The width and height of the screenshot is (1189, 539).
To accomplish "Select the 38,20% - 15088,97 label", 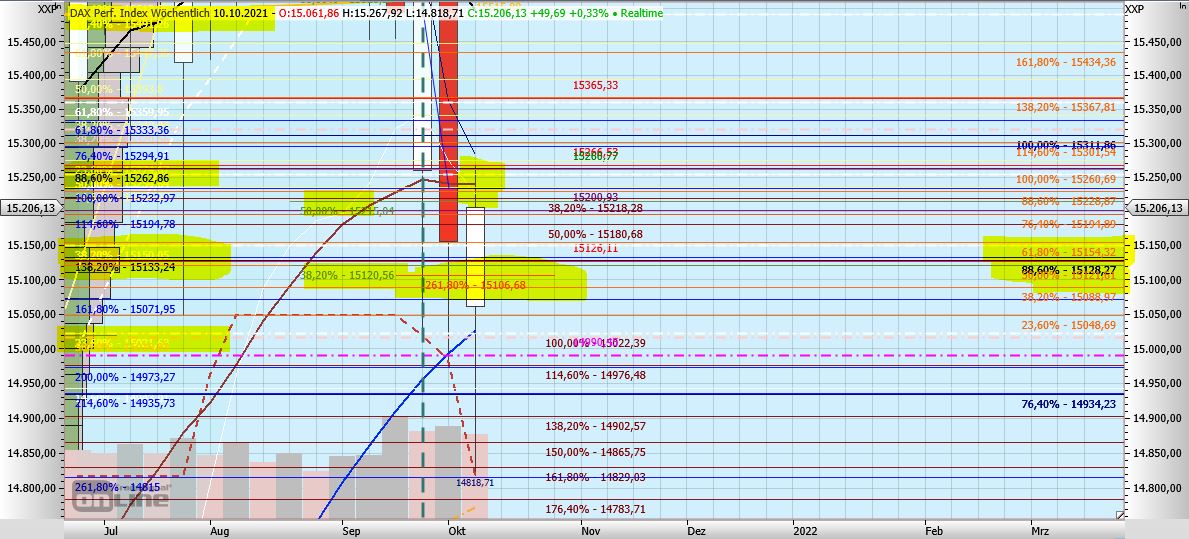I will tap(1068, 296).
